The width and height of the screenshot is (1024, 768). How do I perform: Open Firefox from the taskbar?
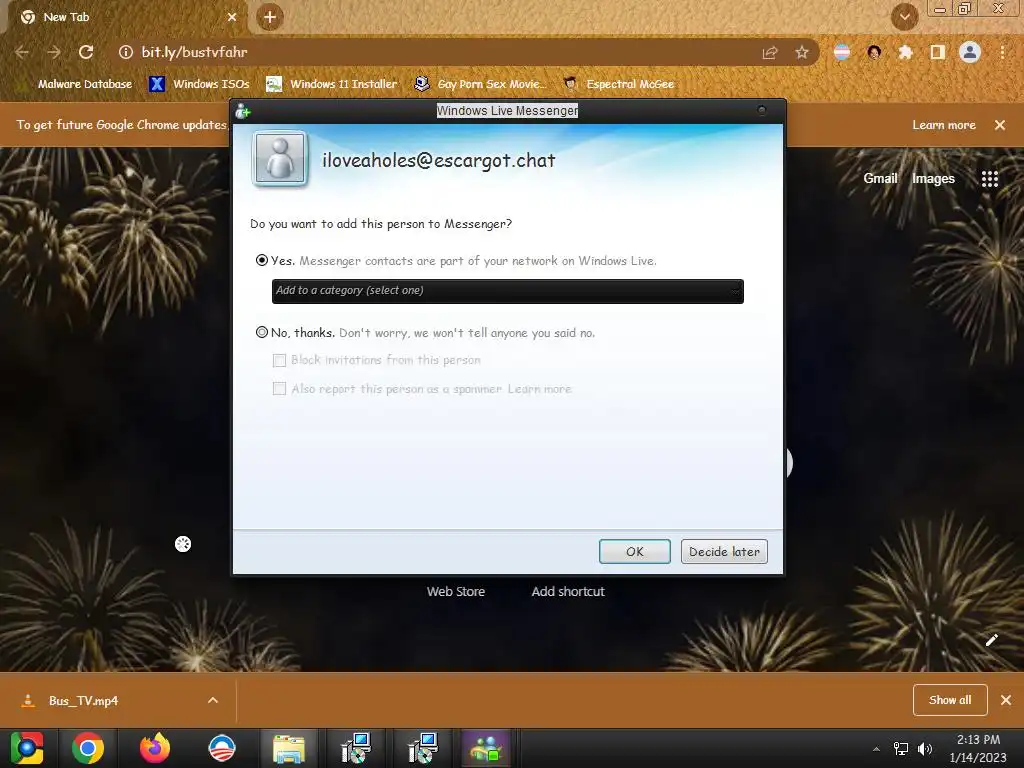point(155,748)
